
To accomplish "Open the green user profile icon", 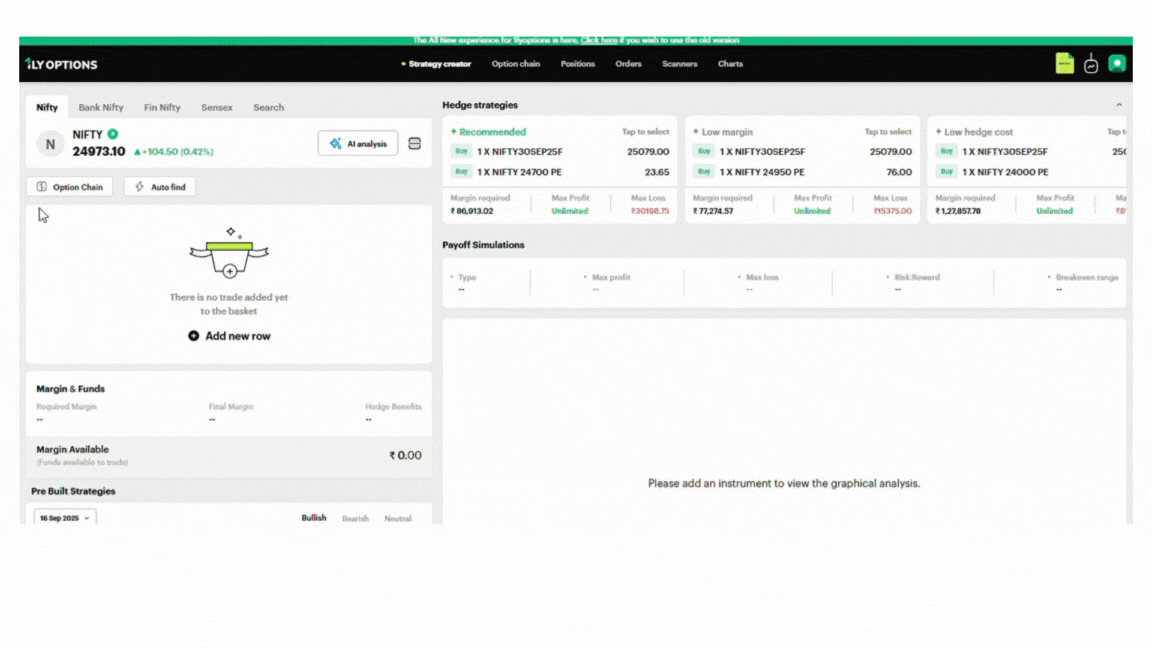I will [x=1117, y=63].
